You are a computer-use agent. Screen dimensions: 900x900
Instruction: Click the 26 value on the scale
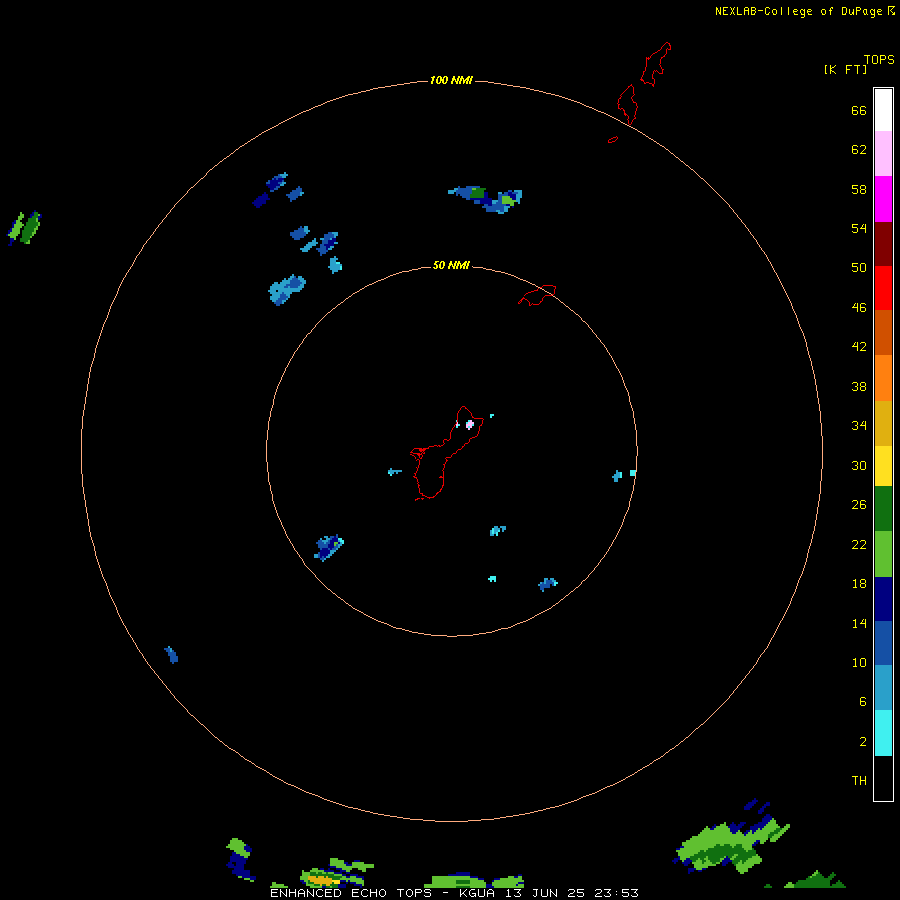pyautogui.click(x=859, y=505)
